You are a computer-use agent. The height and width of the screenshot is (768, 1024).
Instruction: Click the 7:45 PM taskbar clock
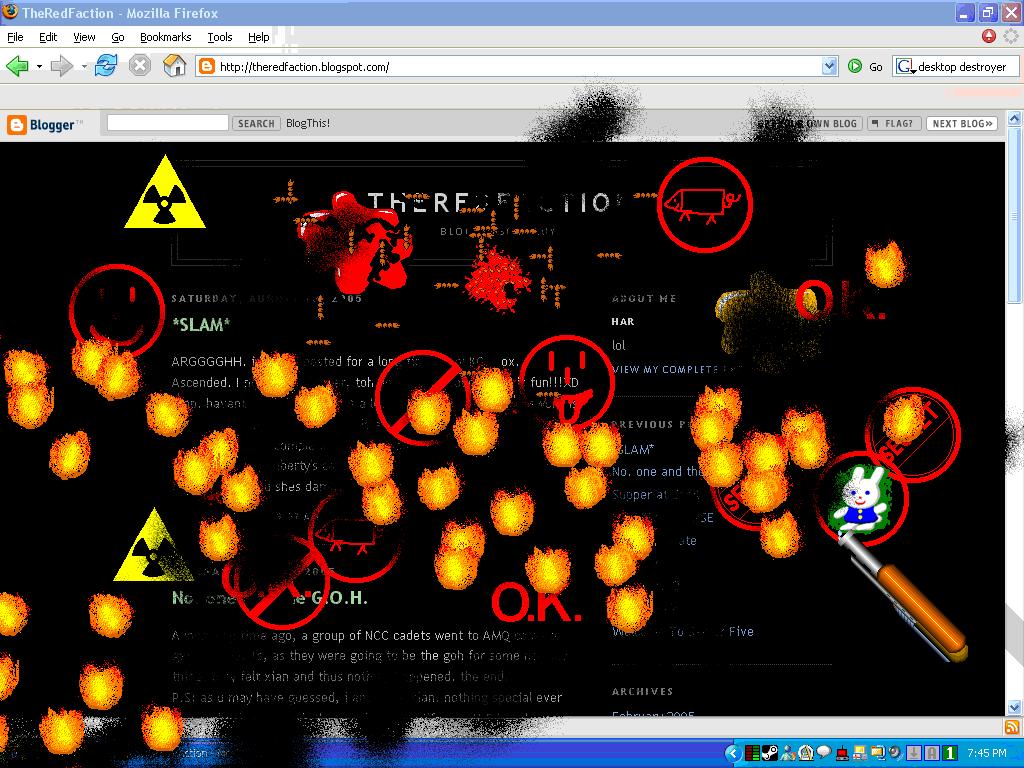987,753
